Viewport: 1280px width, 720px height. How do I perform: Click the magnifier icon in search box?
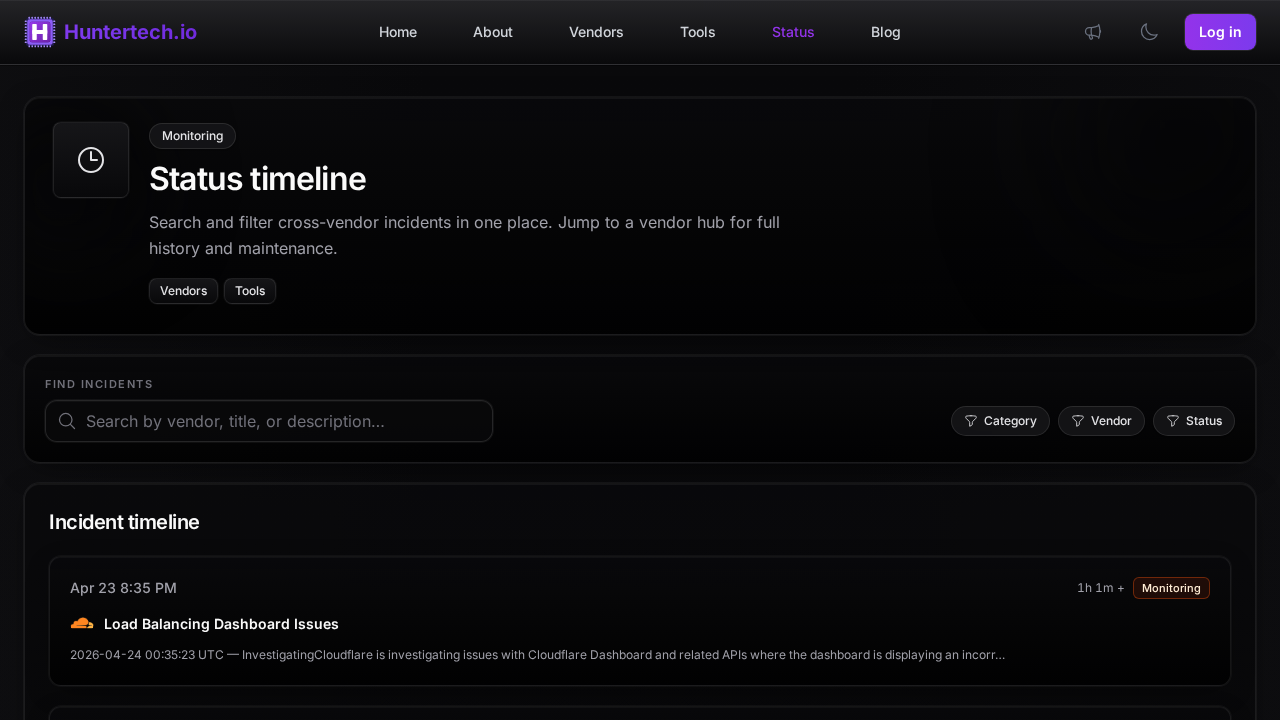[67, 421]
